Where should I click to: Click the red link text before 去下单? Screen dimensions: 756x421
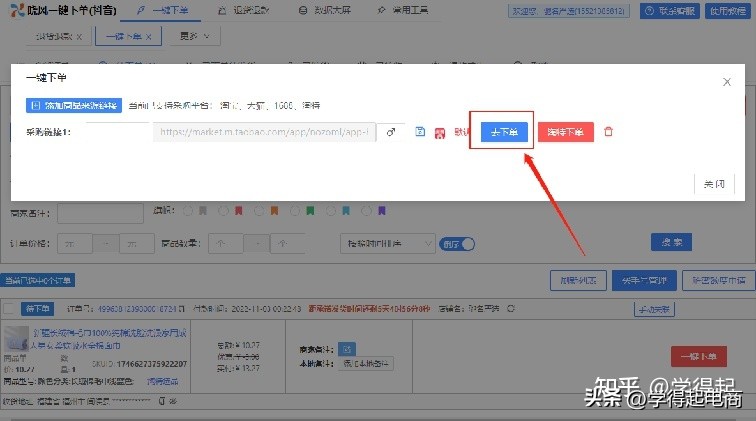(x=461, y=132)
